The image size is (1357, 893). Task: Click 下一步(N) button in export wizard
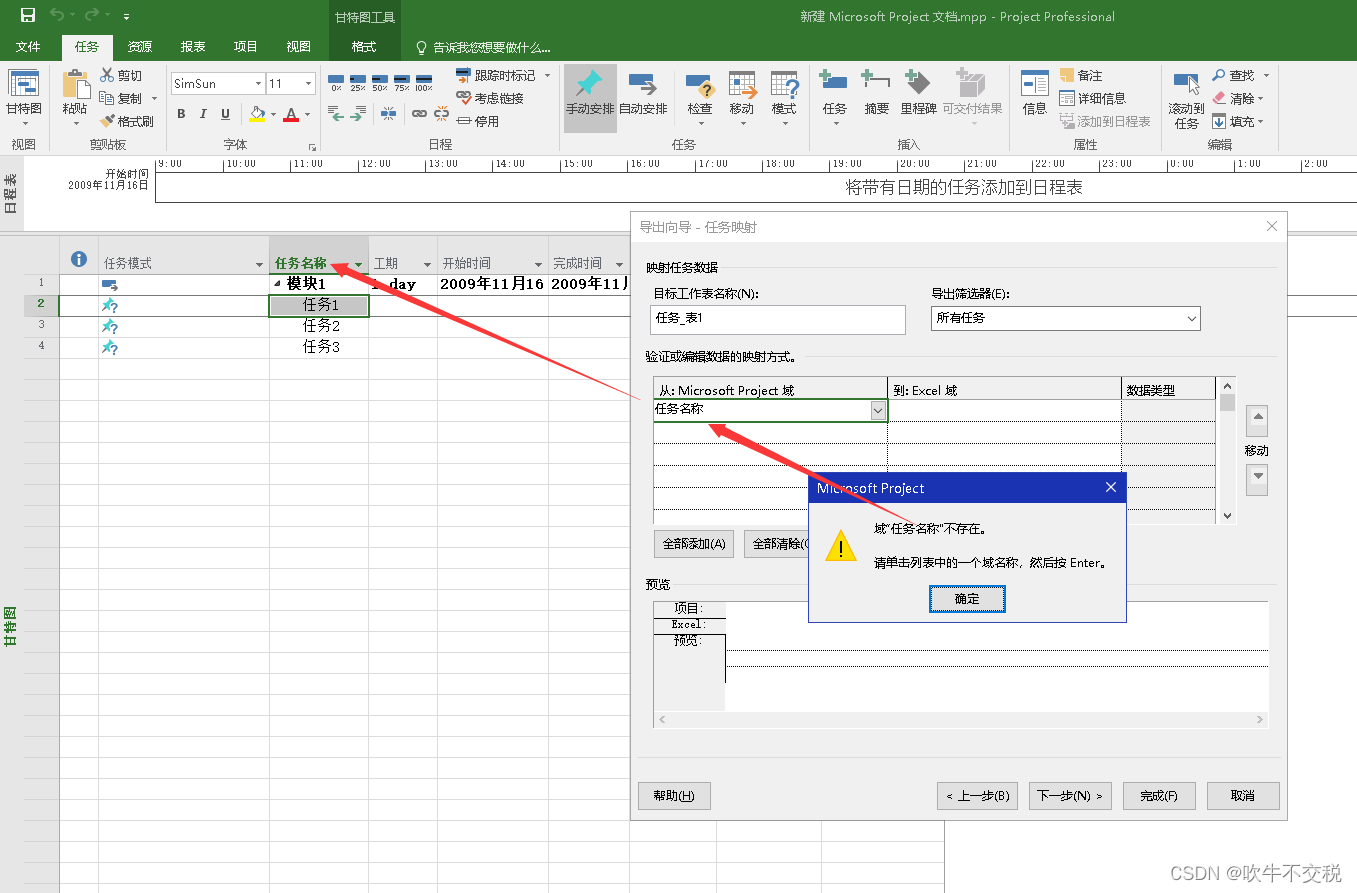tap(1069, 796)
